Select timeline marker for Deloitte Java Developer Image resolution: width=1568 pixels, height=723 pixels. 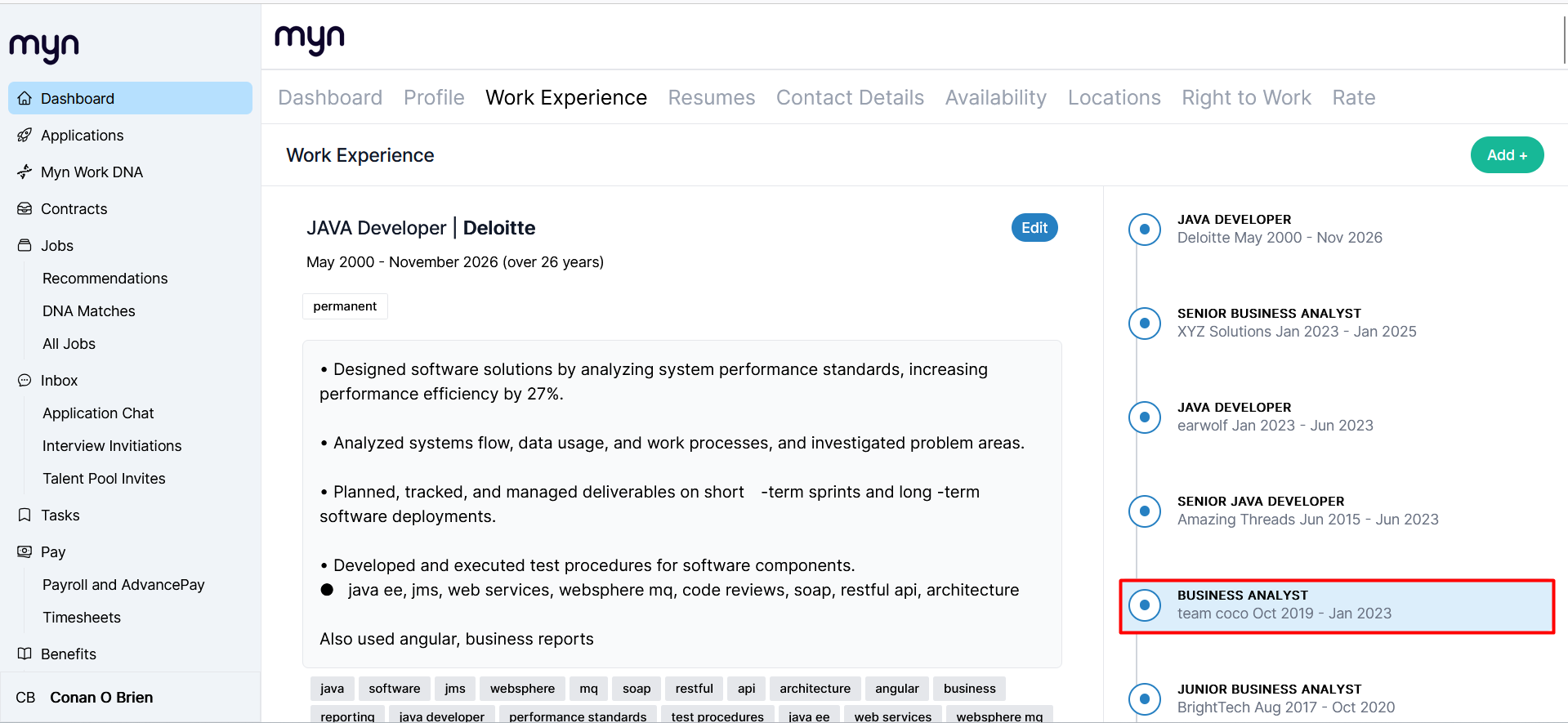click(1145, 230)
